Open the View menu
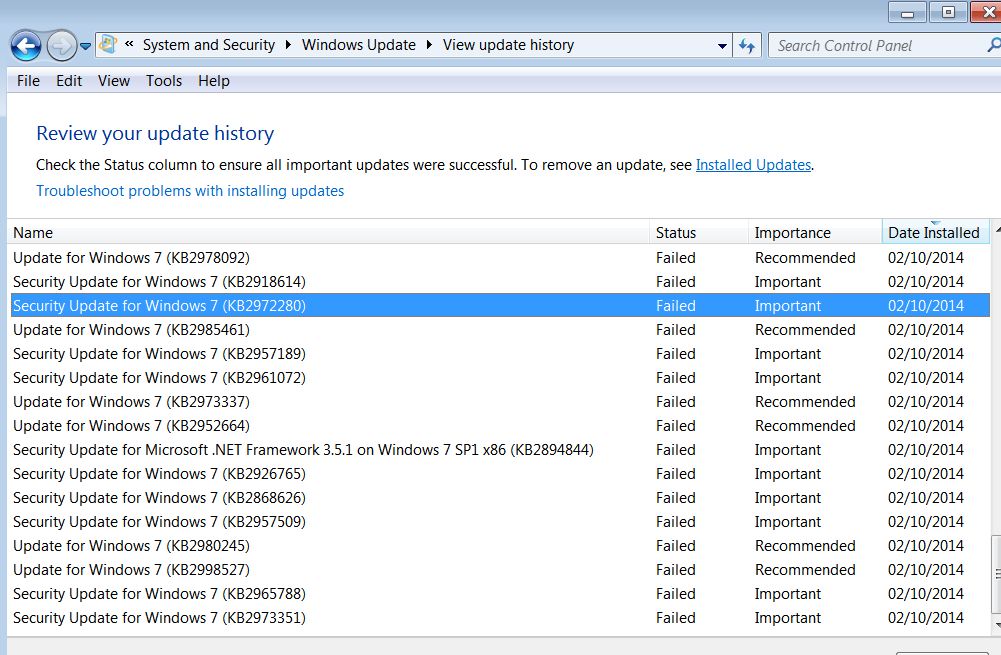Screen dimensions: 1001x655 click(x=114, y=81)
